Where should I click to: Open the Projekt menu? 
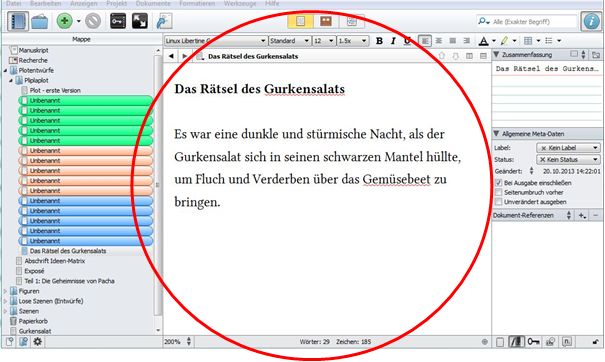pos(117,3)
